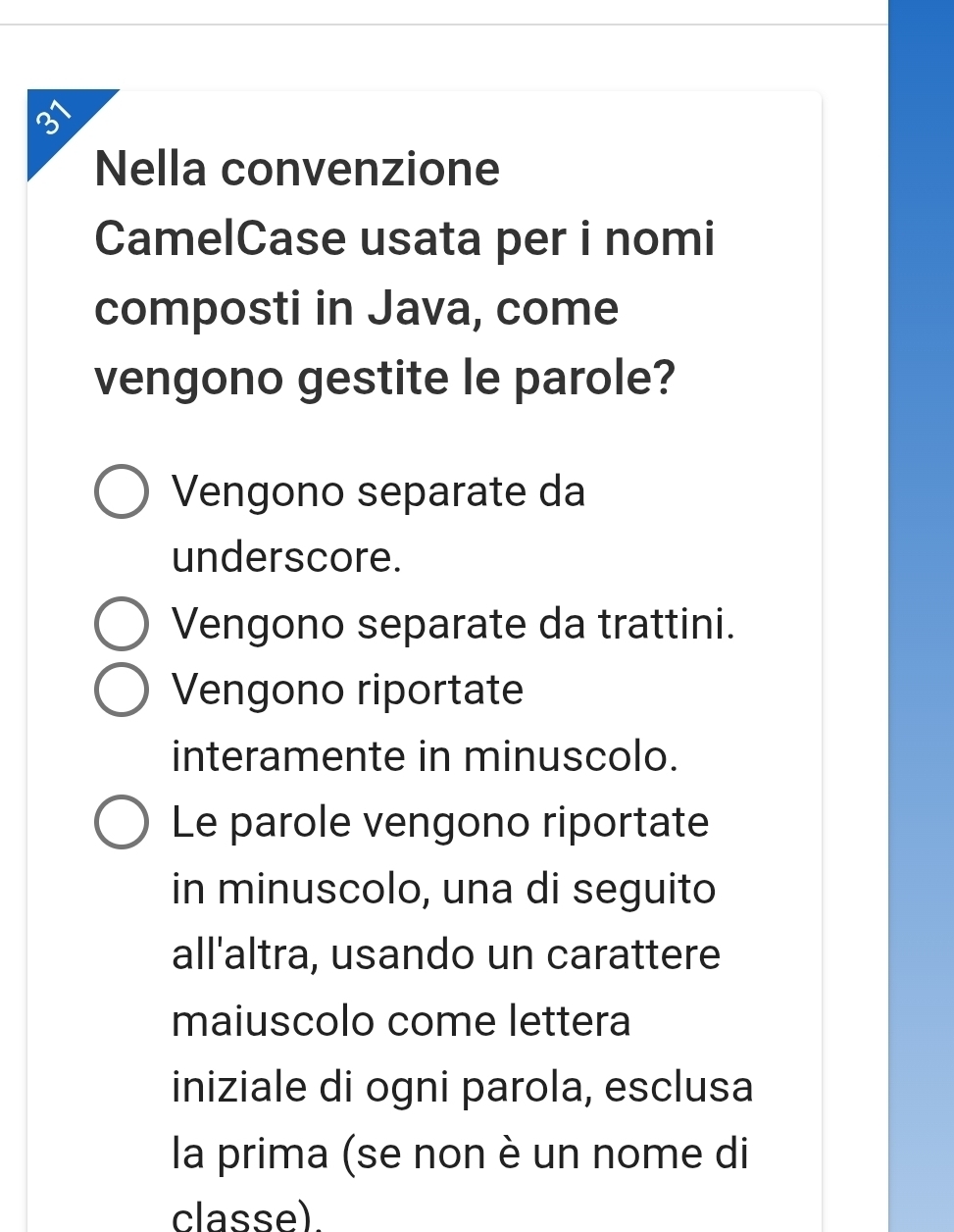Viewport: 954px width, 1232px height.
Task: Click "vengono gestite le parole?" question line
Action: tap(385, 379)
